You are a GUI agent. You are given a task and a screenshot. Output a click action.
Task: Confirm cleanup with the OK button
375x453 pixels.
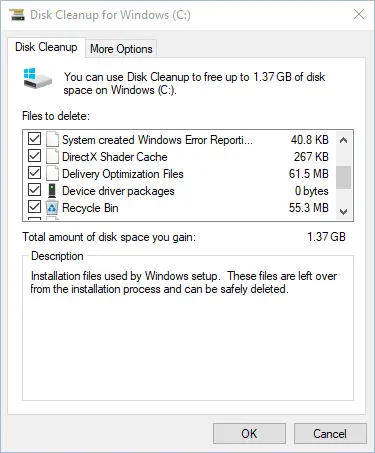click(x=249, y=434)
